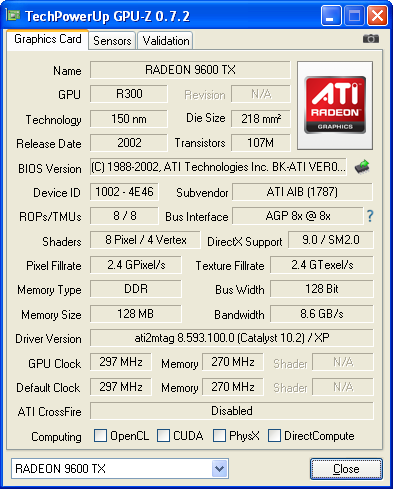Click the Subvendor value ATI AIB (1787)
The height and width of the screenshot is (489, 393).
(302, 192)
